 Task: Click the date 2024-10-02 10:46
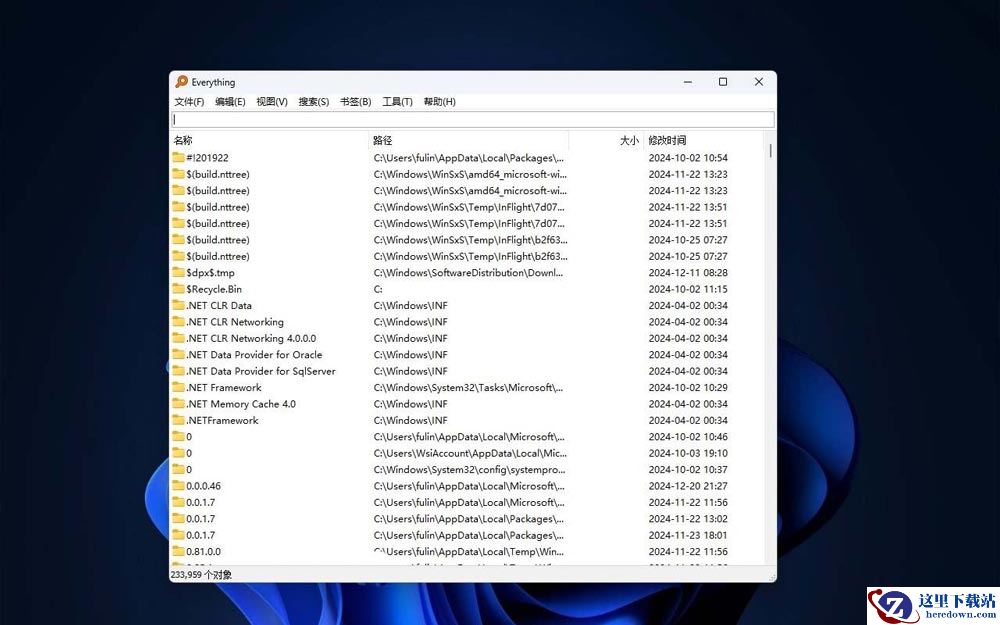tap(688, 437)
